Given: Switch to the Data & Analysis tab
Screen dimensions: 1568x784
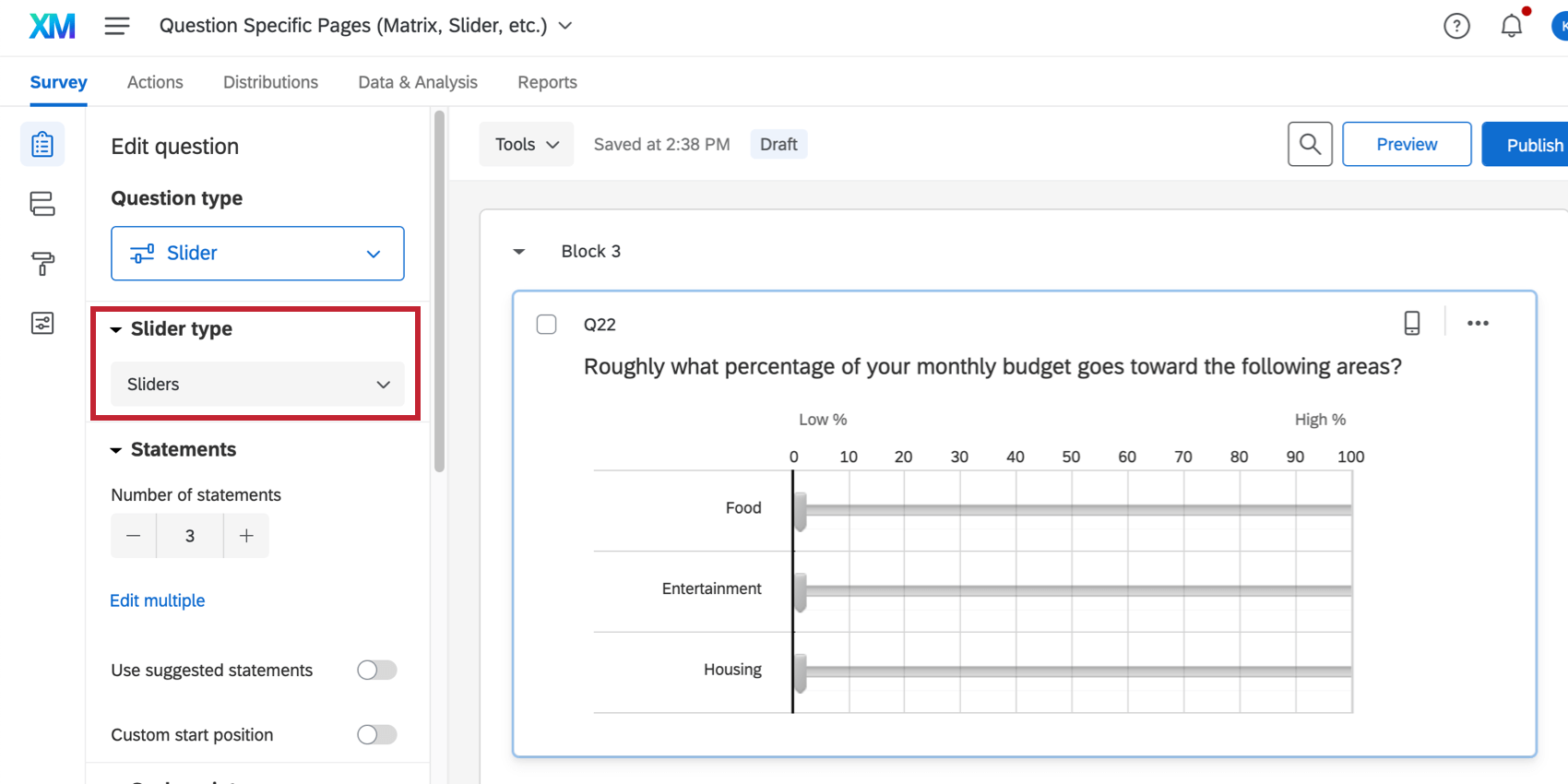Looking at the screenshot, I should pyautogui.click(x=418, y=82).
